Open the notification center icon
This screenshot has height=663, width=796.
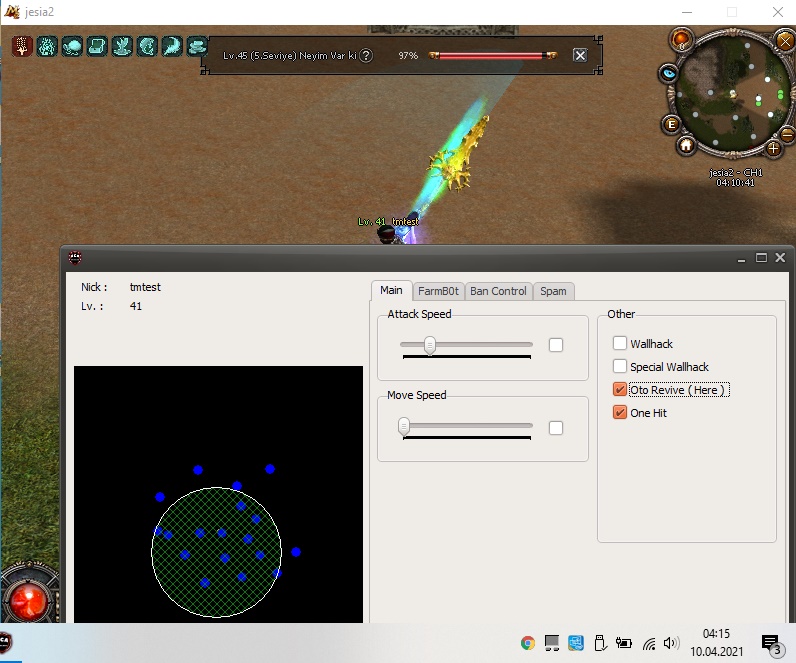point(772,644)
